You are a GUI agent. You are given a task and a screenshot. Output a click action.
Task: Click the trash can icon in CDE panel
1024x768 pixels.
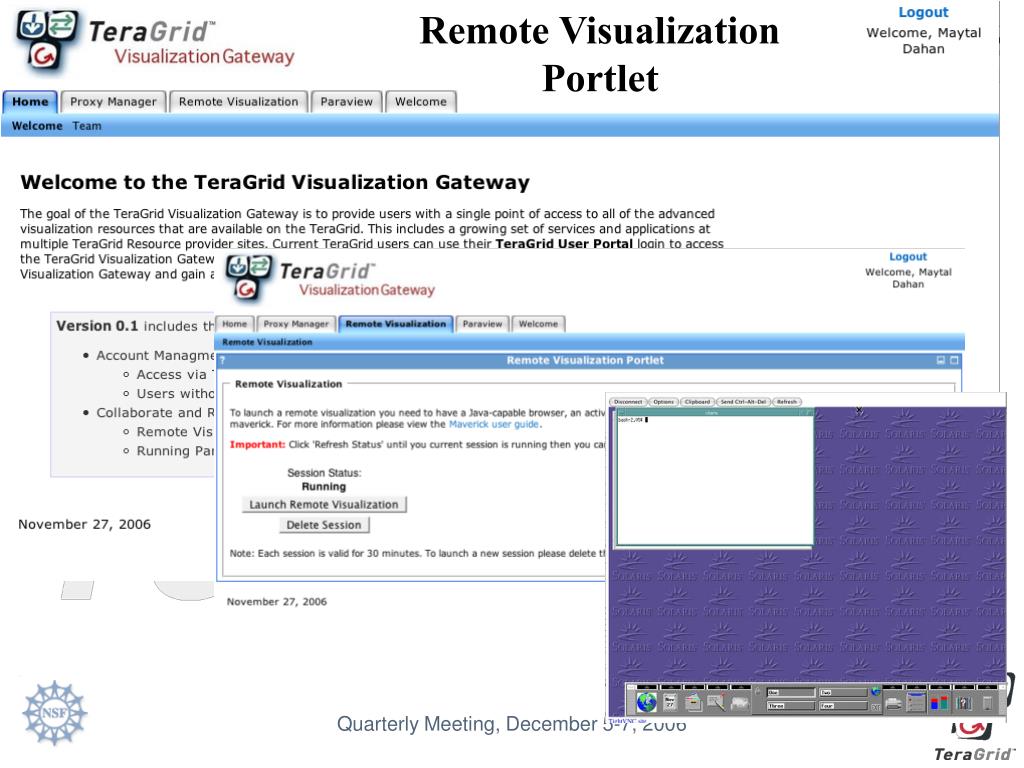tap(987, 703)
